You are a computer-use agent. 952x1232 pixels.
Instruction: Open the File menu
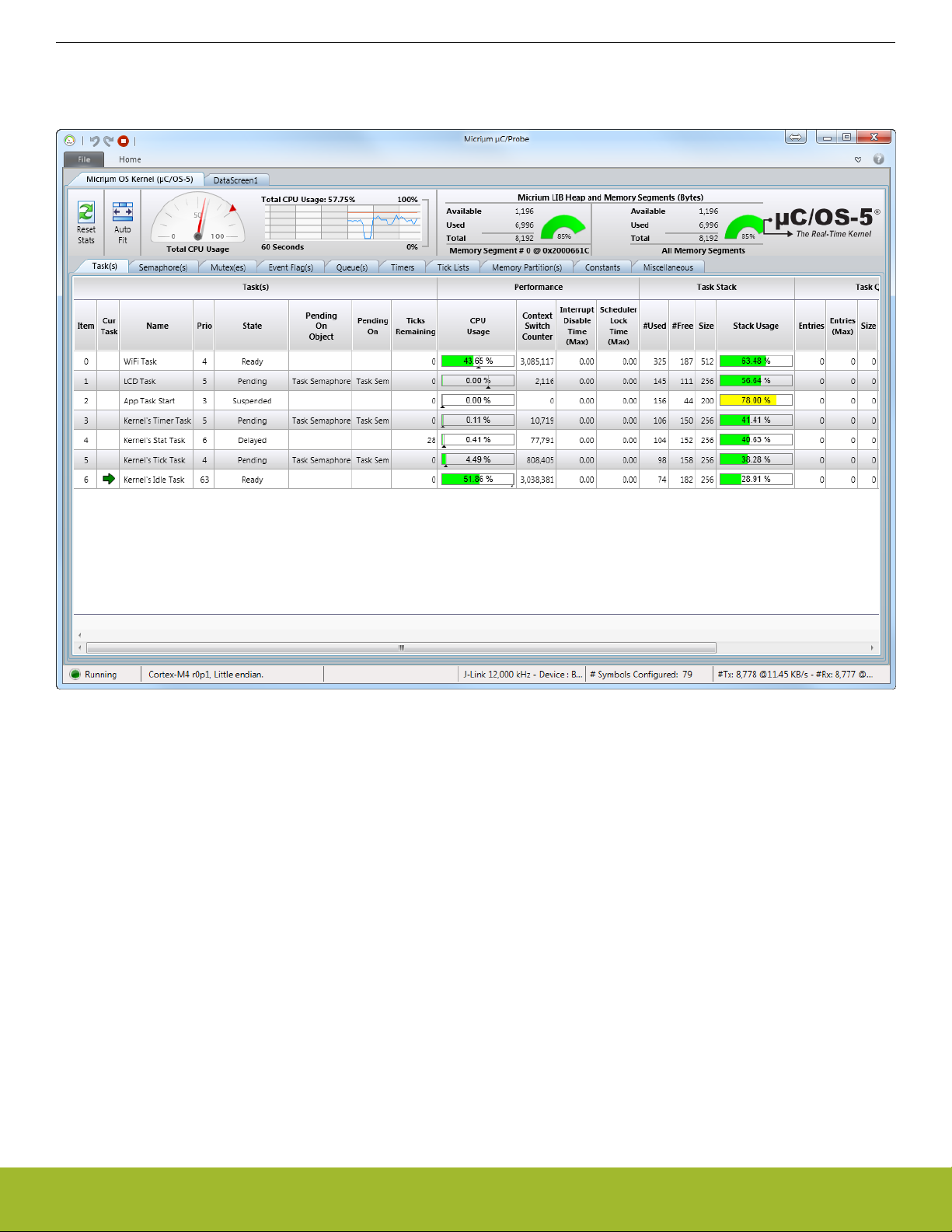tap(84, 159)
